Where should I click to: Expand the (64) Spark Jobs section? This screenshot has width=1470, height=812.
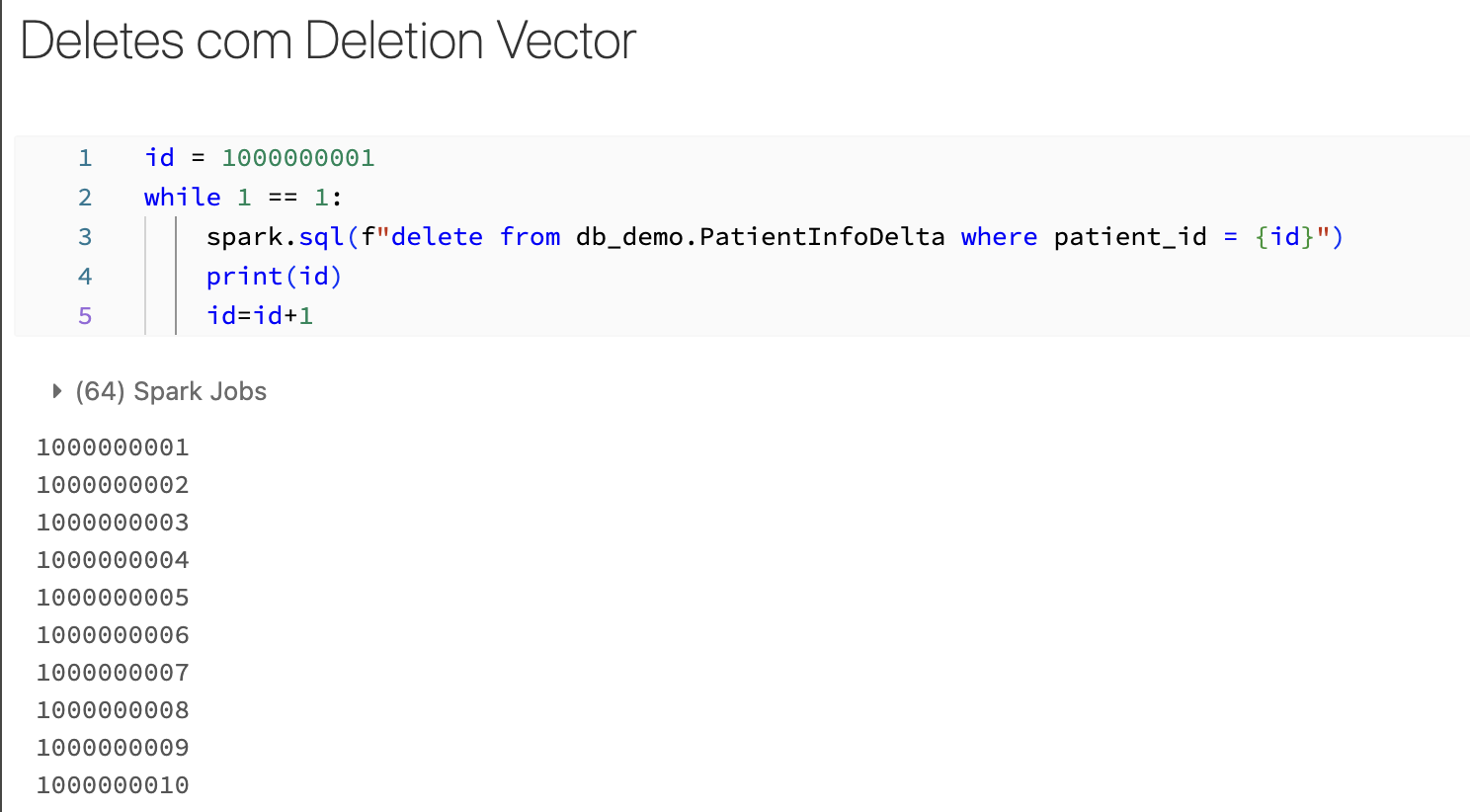click(160, 391)
